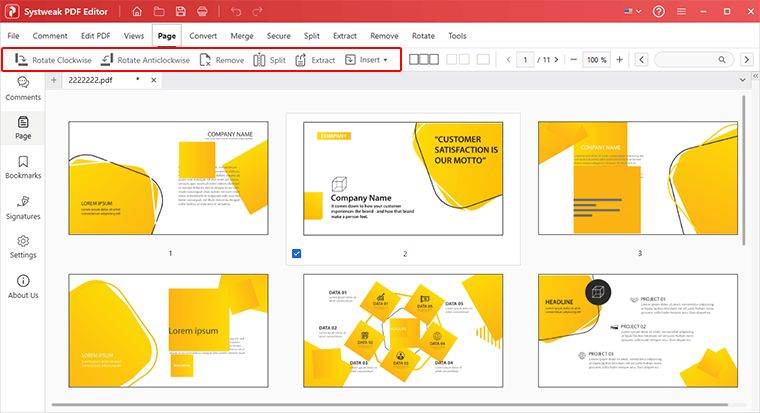
Task: Go to next search result
Action: [747, 60]
